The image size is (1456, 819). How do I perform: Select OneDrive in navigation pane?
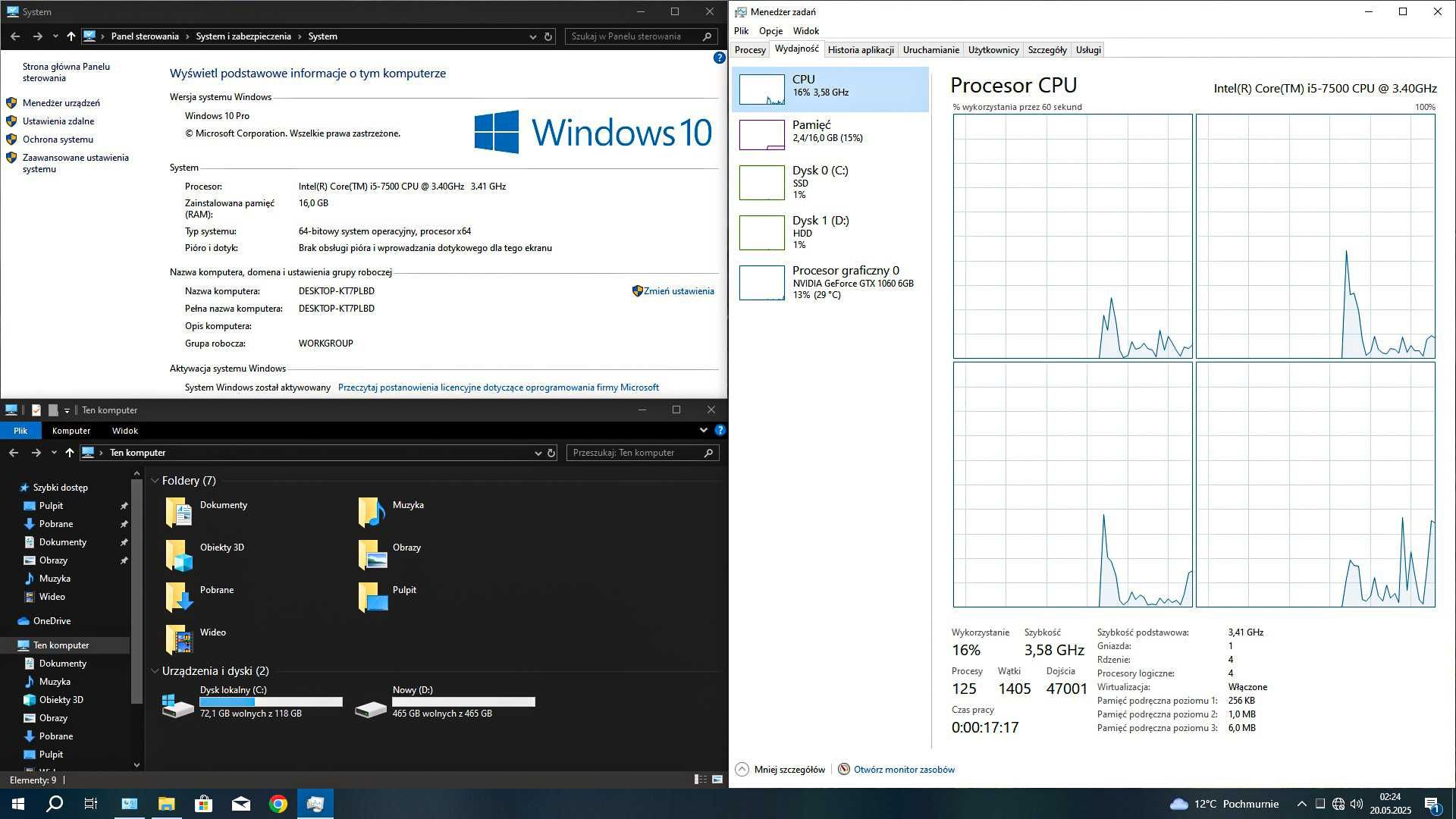[x=52, y=621]
